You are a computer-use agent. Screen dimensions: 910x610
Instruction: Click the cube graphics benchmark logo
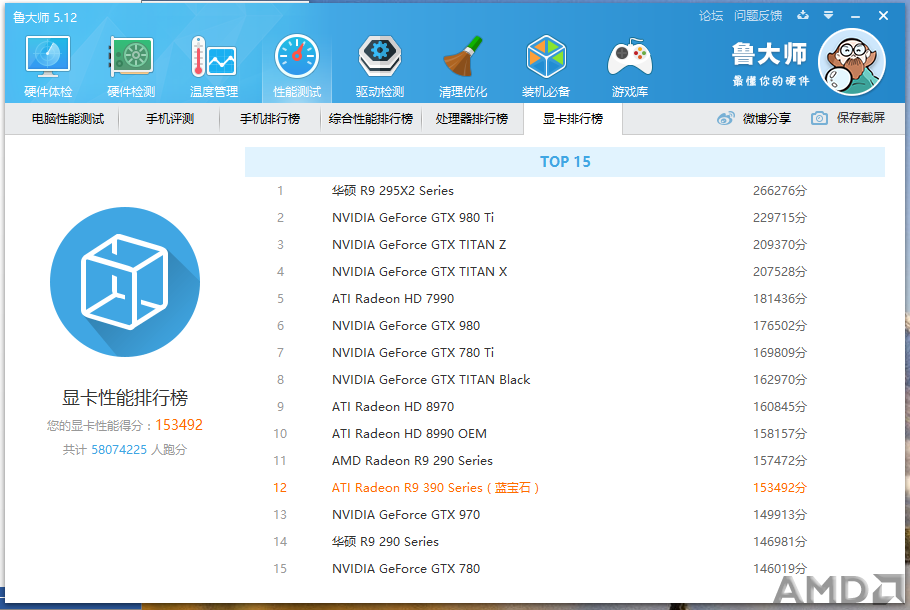(x=125, y=282)
